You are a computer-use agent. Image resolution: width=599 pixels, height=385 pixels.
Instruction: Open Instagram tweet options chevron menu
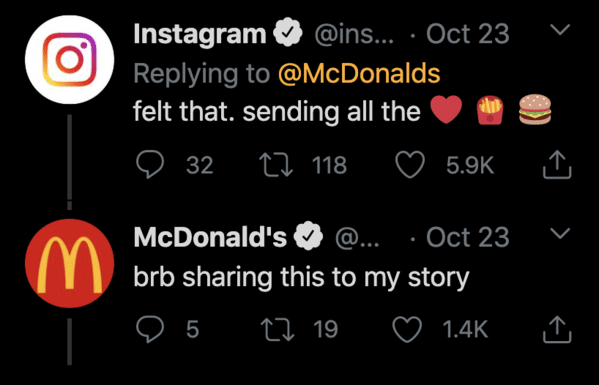[x=560, y=29]
